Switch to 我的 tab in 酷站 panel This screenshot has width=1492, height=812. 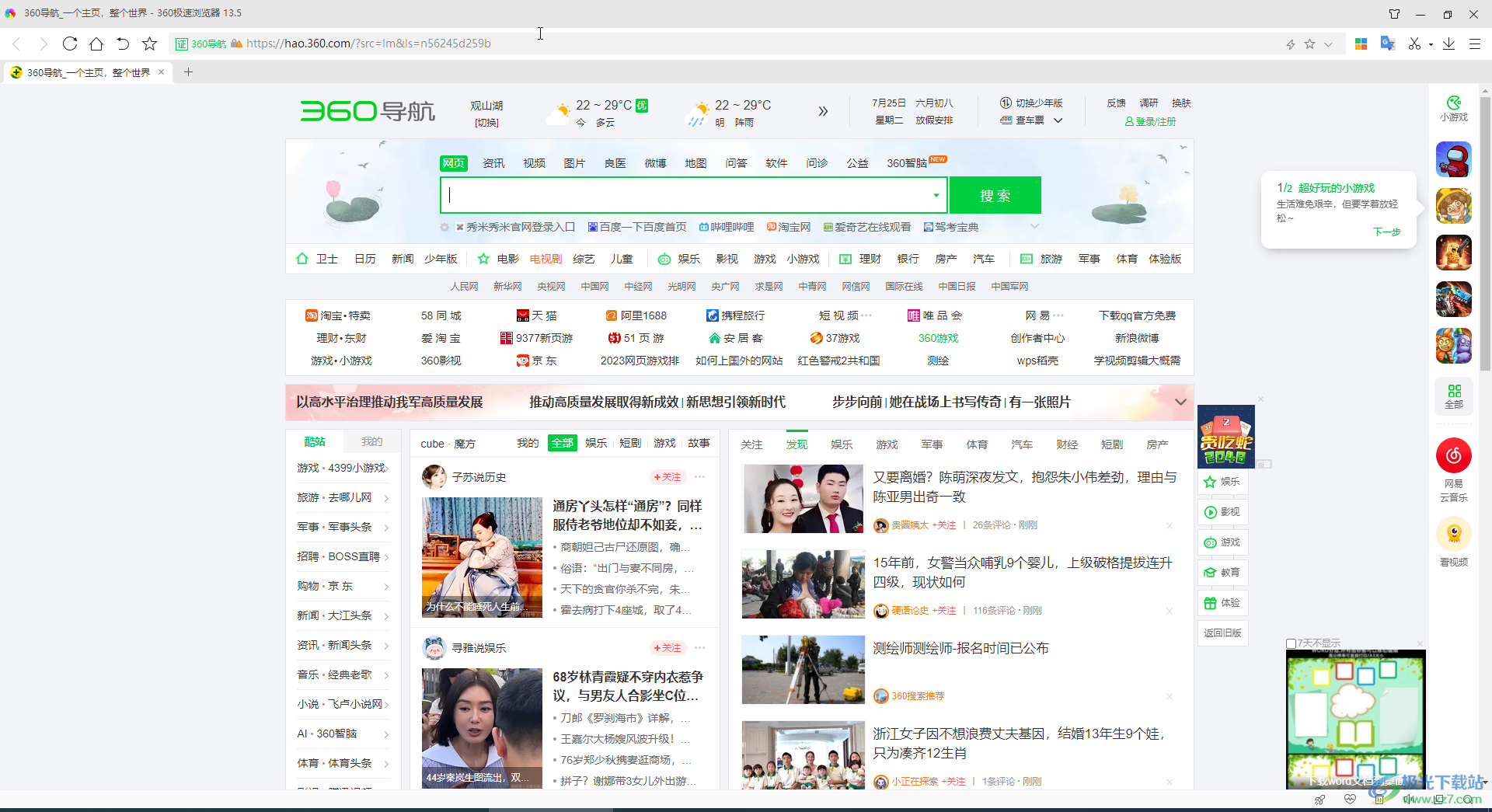point(371,441)
